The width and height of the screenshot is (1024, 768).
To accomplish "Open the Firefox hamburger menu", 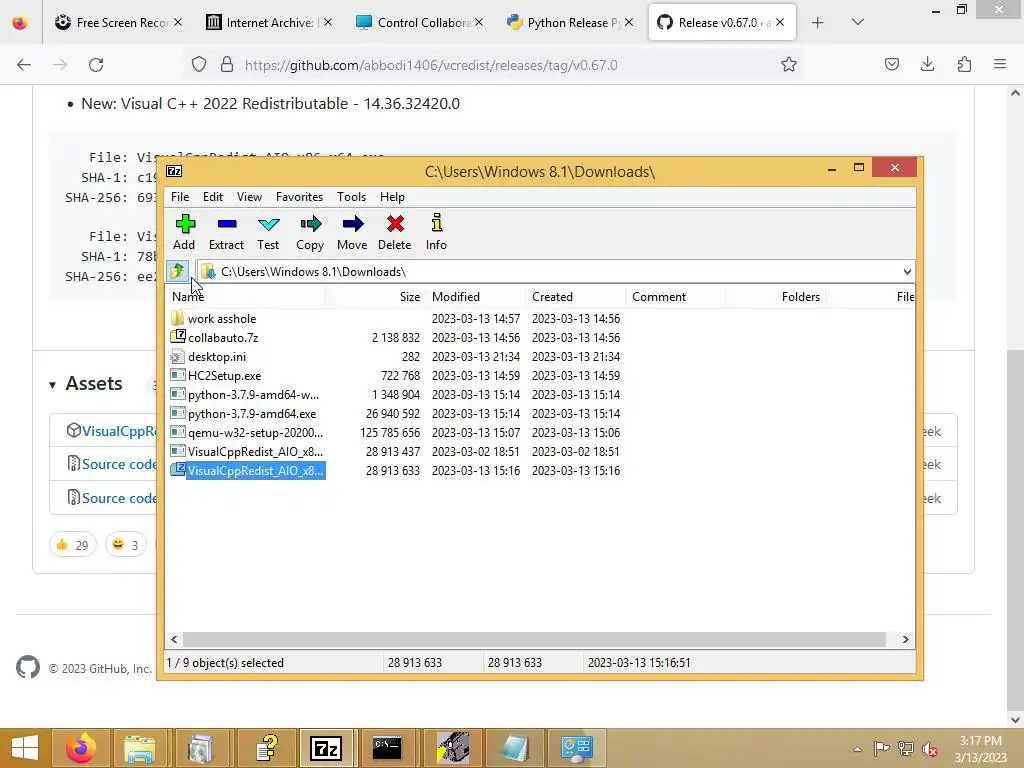I will click(x=1000, y=65).
